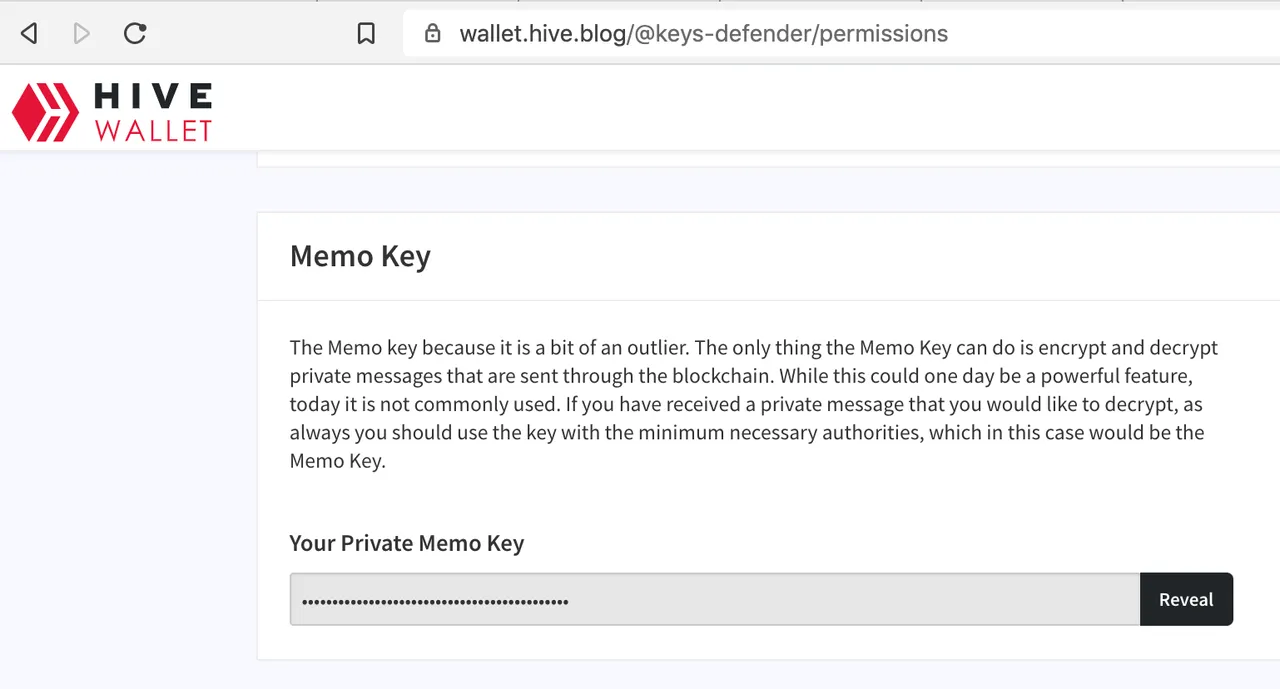Click the Memo key description paragraph

(x=754, y=404)
